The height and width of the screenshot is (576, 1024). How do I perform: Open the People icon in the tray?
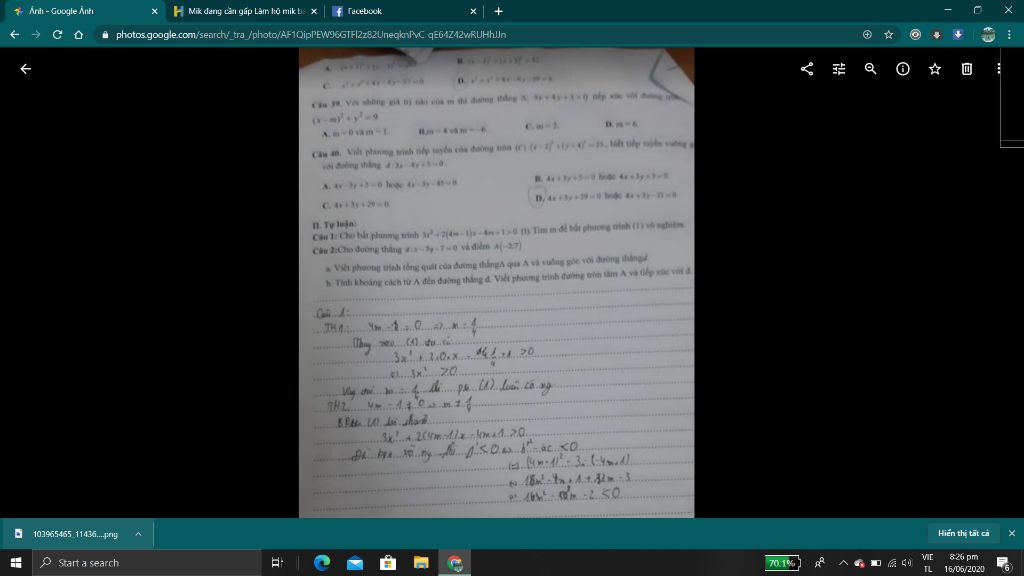[x=820, y=562]
